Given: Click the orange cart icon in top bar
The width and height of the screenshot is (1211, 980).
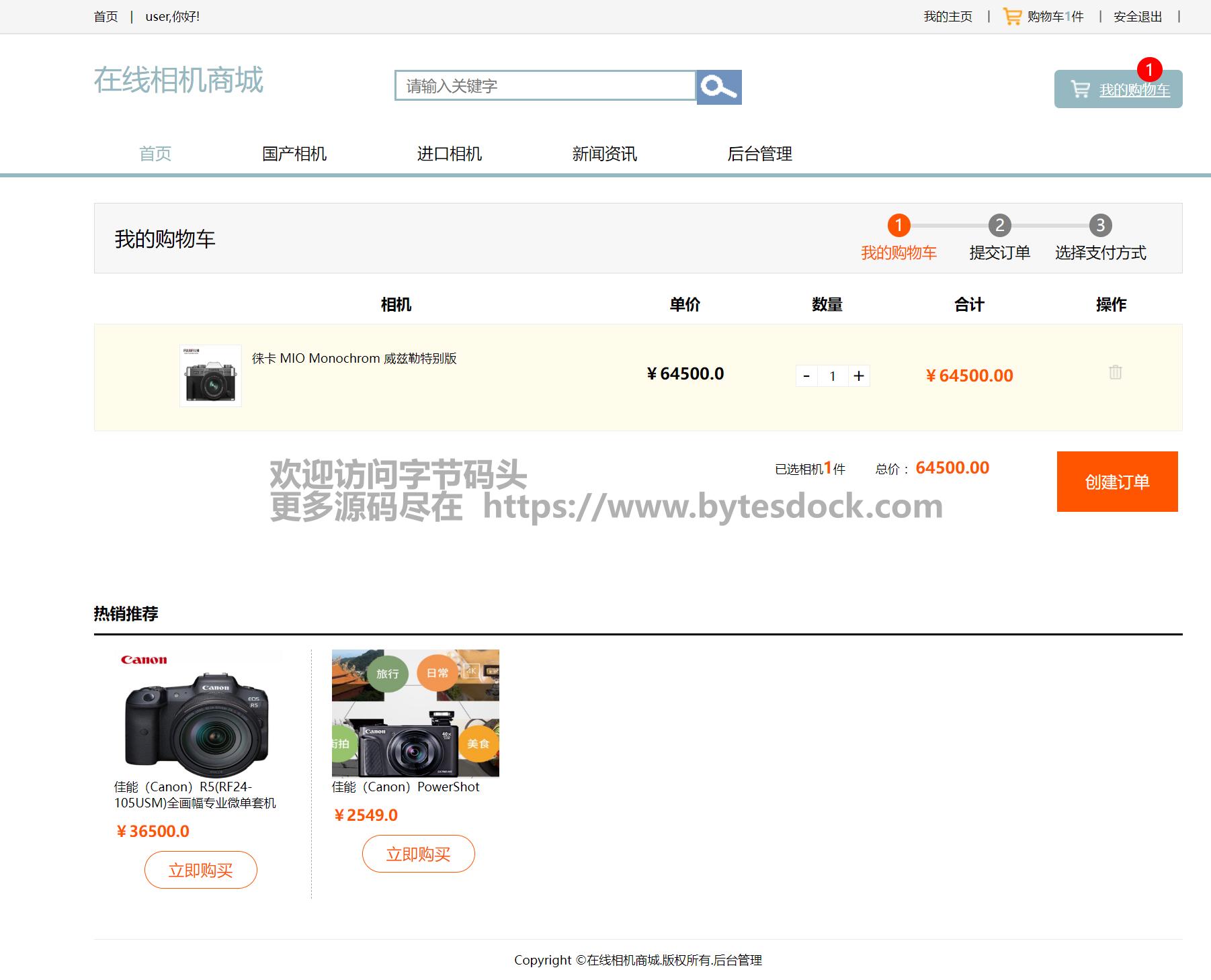Looking at the screenshot, I should click(1012, 17).
